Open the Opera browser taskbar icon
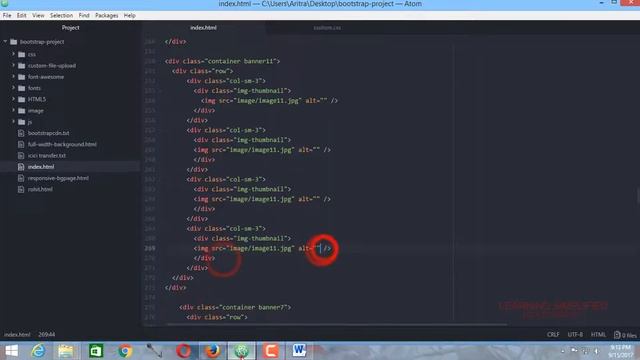 pyautogui.click(x=183, y=351)
